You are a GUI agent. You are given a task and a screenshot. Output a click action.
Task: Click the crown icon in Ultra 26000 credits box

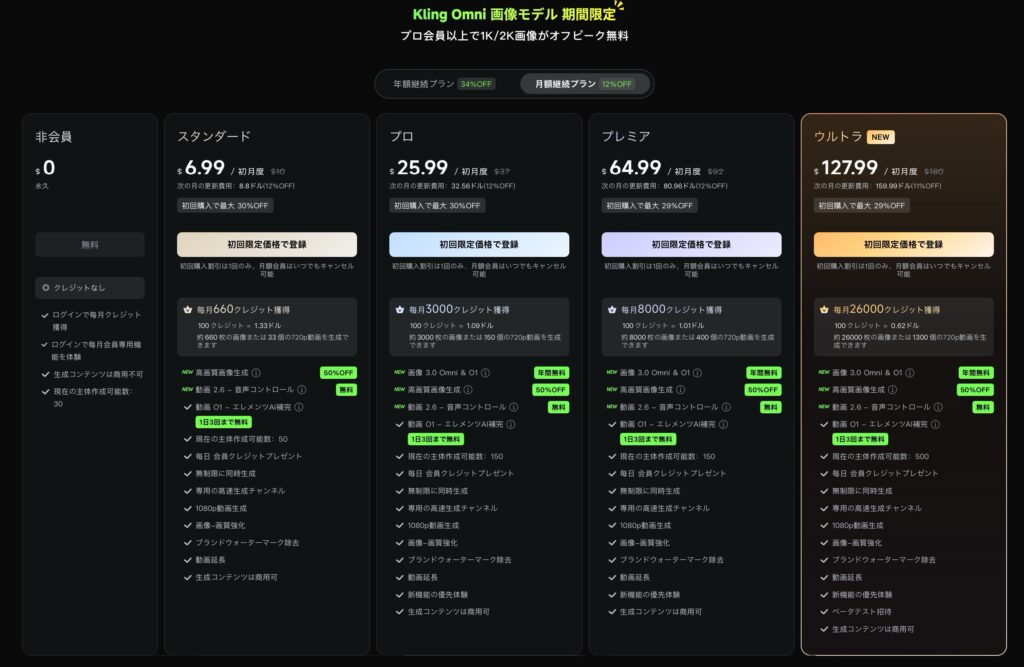click(x=824, y=310)
